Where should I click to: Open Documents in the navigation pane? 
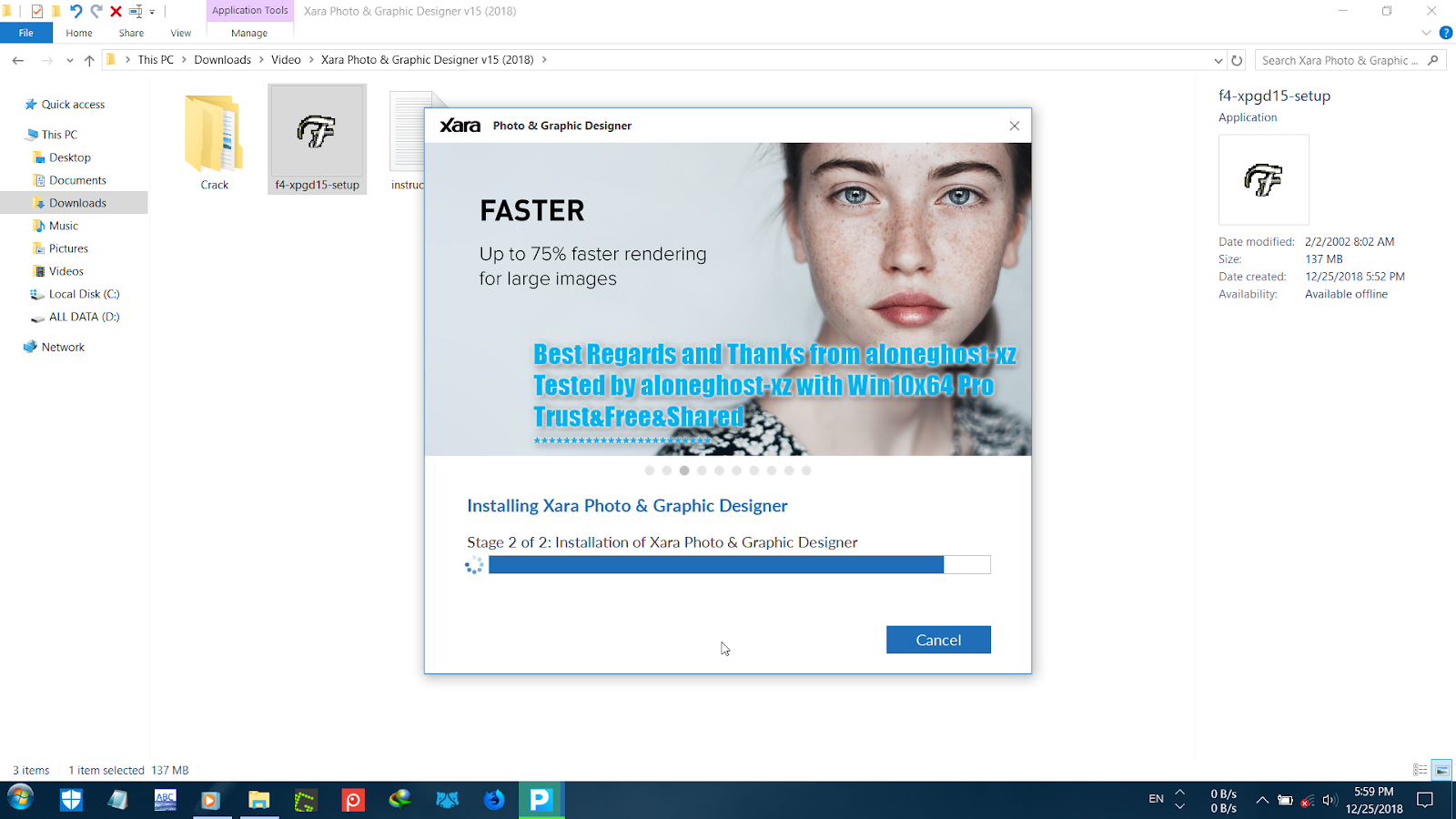point(77,180)
